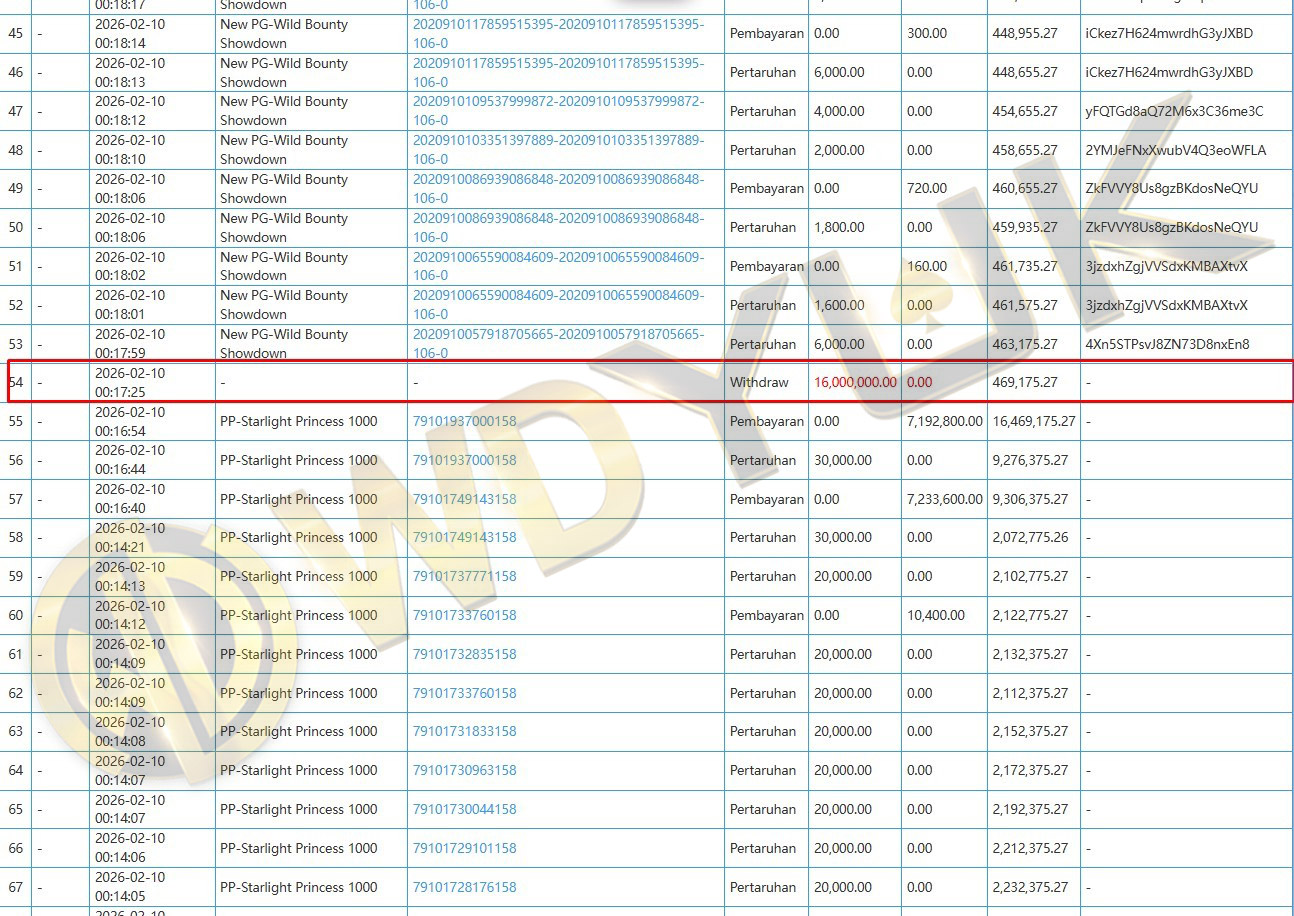Click transaction ID 79101730044158
1294x916 pixels.
coord(464,809)
